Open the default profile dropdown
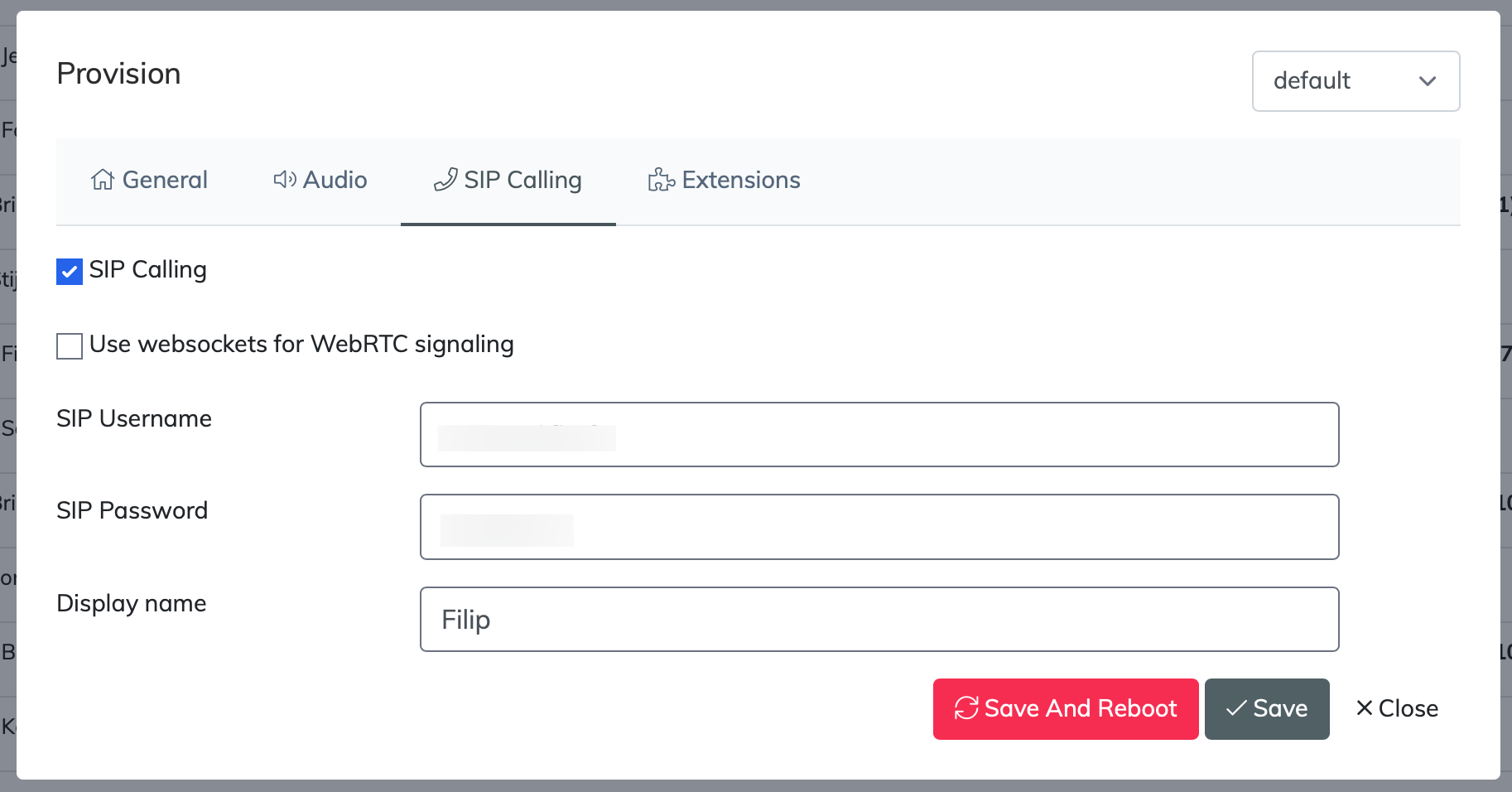This screenshot has width=1512, height=792. [1355, 81]
